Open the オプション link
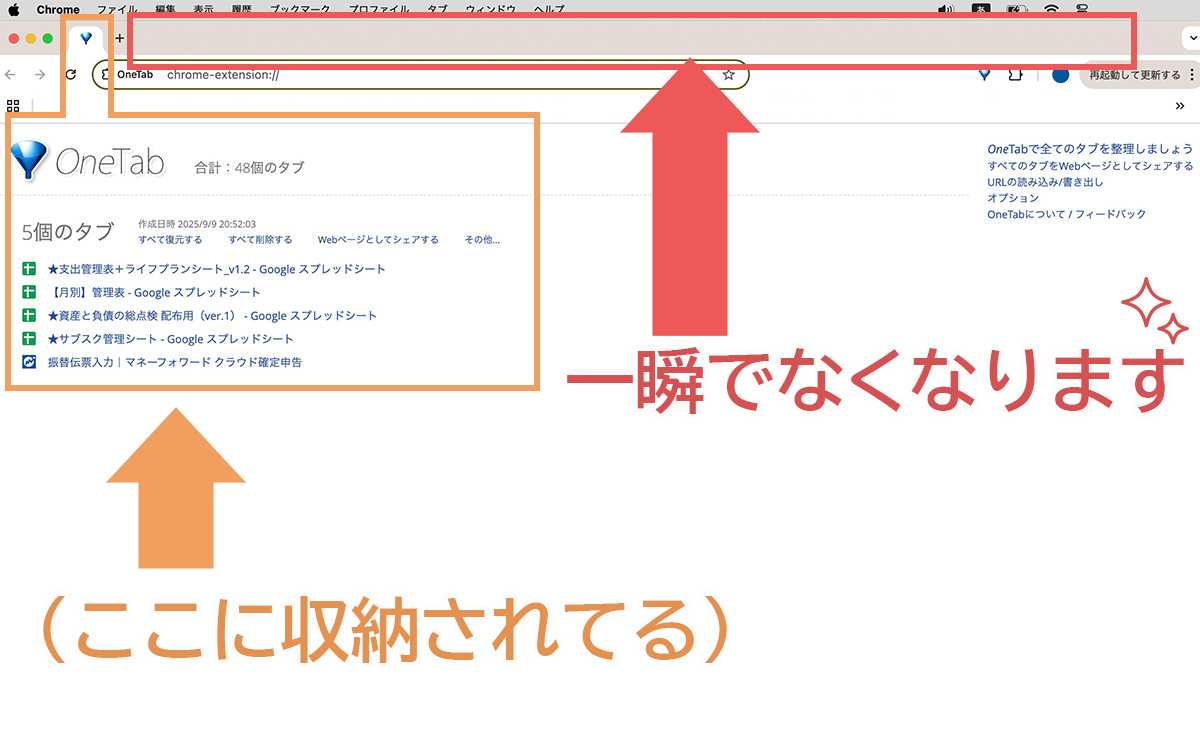The height and width of the screenshot is (753, 1200). tap(1013, 198)
